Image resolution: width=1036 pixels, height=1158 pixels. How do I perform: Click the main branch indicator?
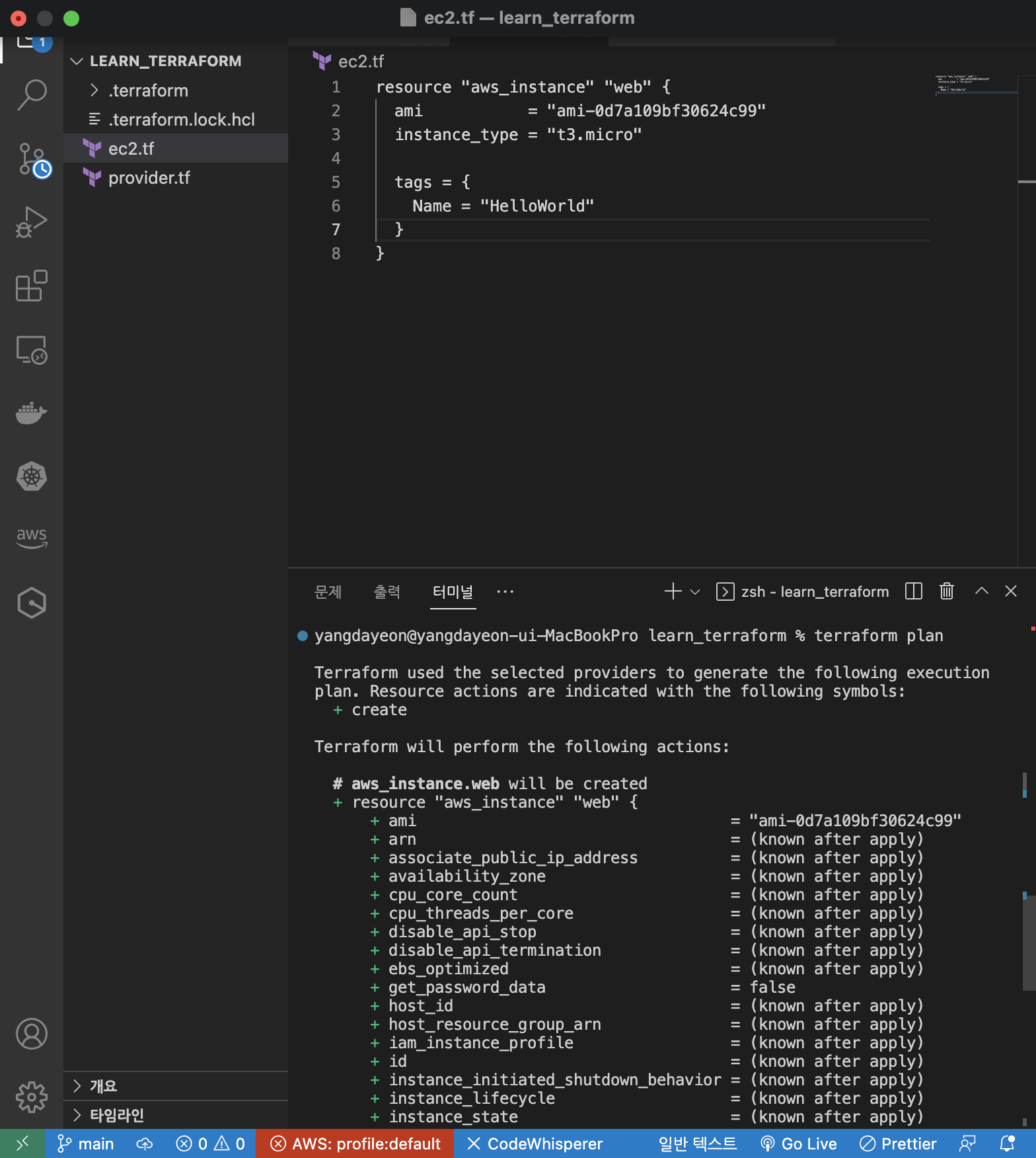[x=86, y=1143]
